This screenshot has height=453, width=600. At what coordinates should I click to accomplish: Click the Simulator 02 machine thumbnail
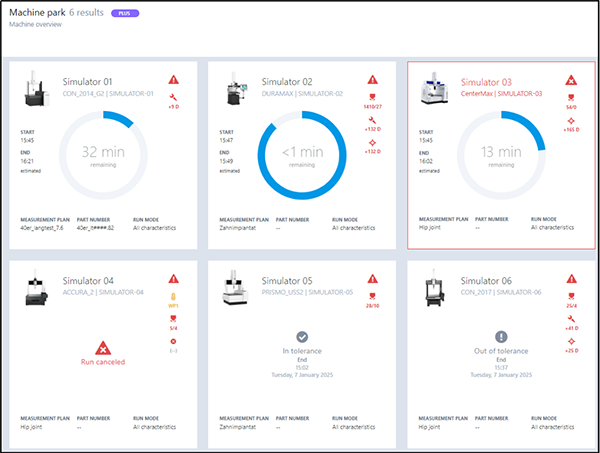[x=238, y=90]
